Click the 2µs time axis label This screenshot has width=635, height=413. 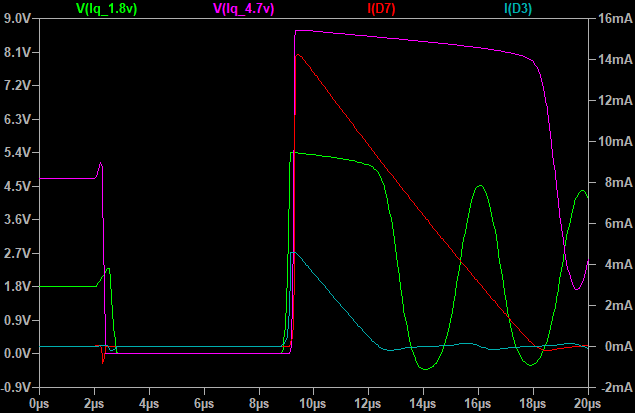94,404
